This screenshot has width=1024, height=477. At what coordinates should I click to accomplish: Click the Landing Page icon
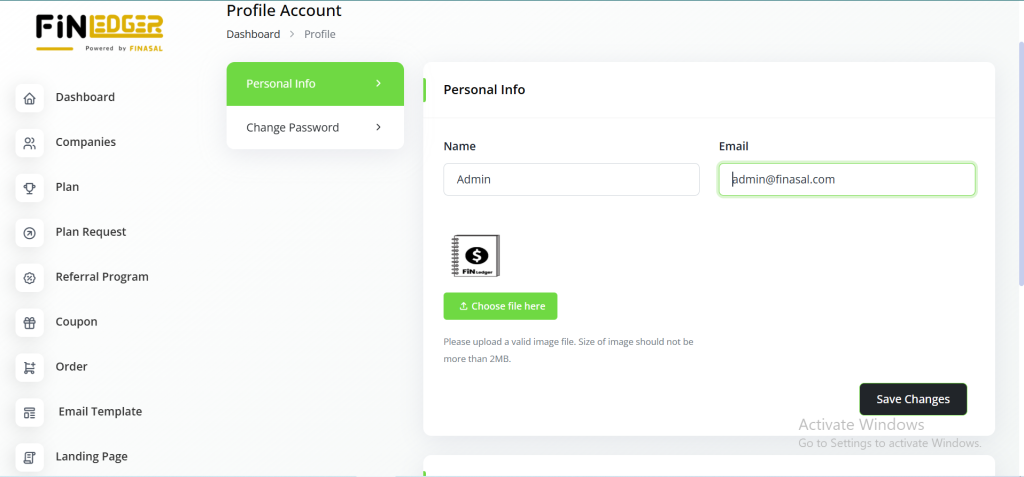(30, 457)
